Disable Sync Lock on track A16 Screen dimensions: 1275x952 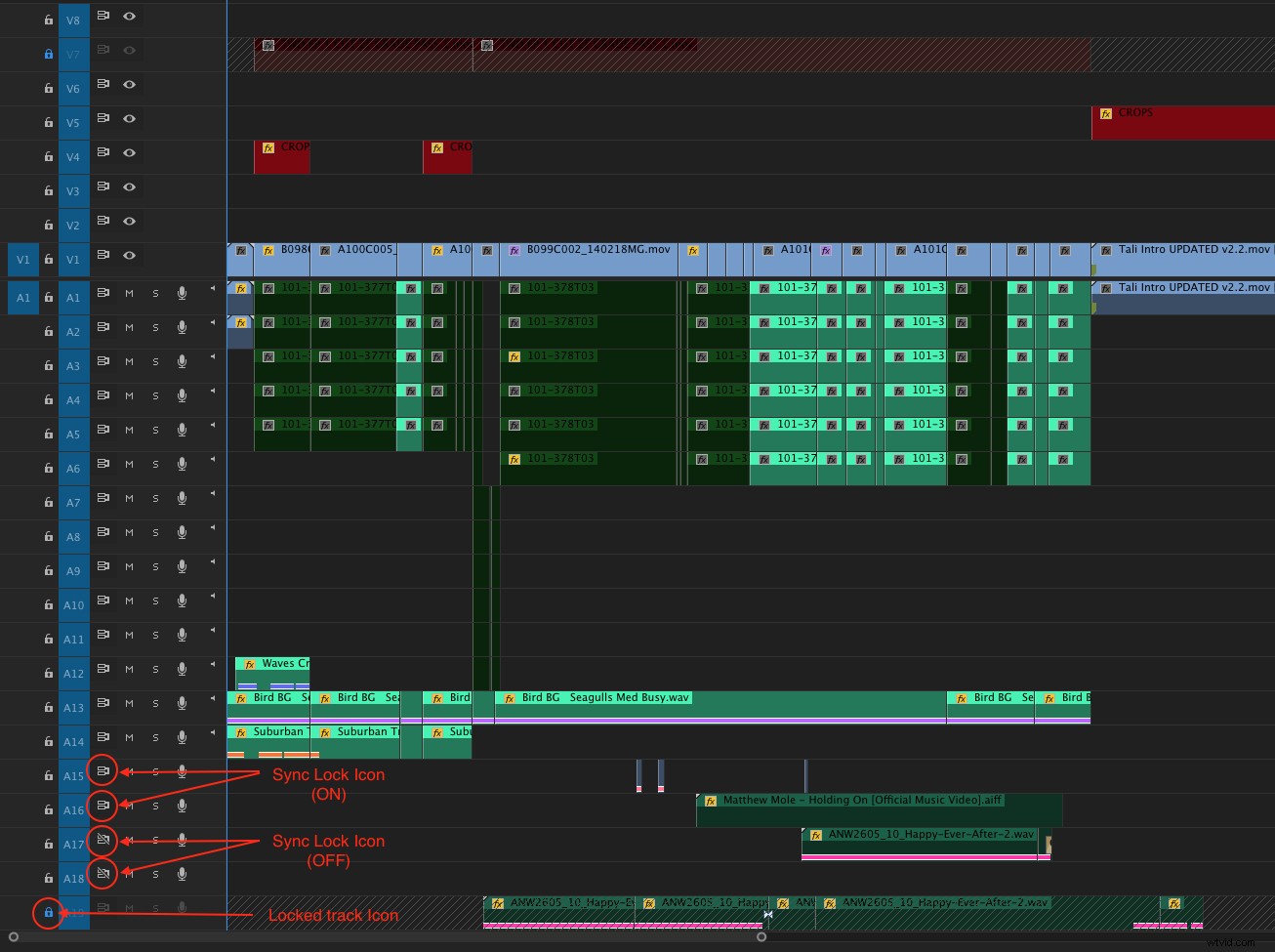coord(103,806)
